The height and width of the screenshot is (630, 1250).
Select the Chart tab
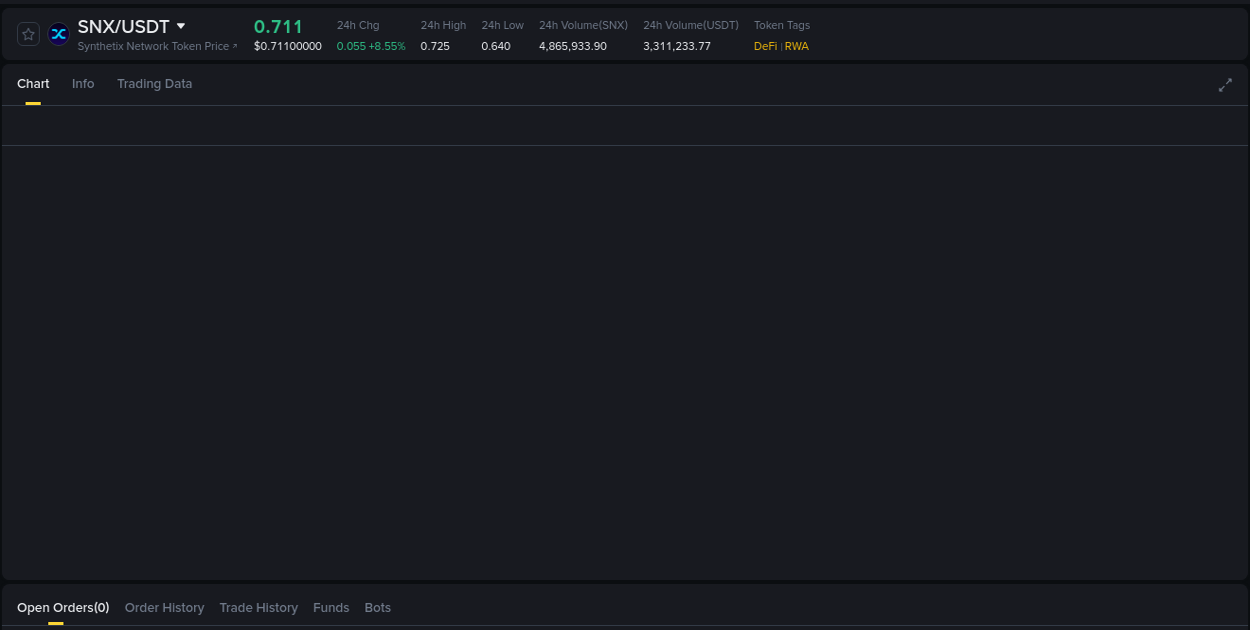(x=33, y=84)
